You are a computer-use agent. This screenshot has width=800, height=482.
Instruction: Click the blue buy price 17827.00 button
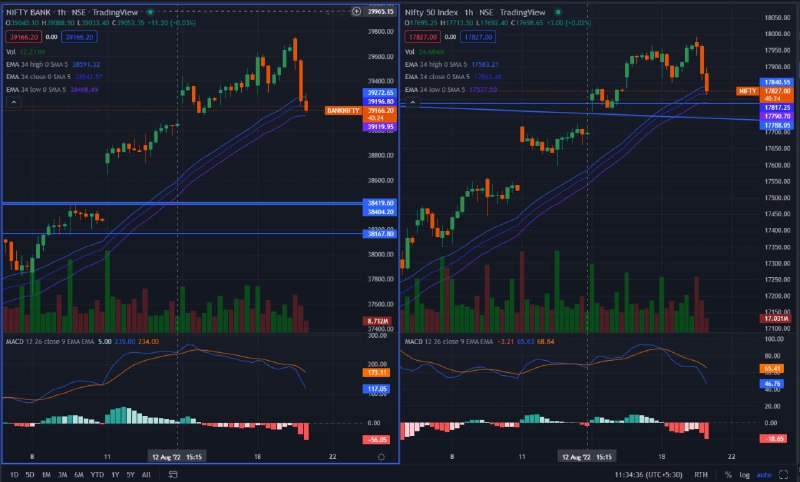coord(478,37)
